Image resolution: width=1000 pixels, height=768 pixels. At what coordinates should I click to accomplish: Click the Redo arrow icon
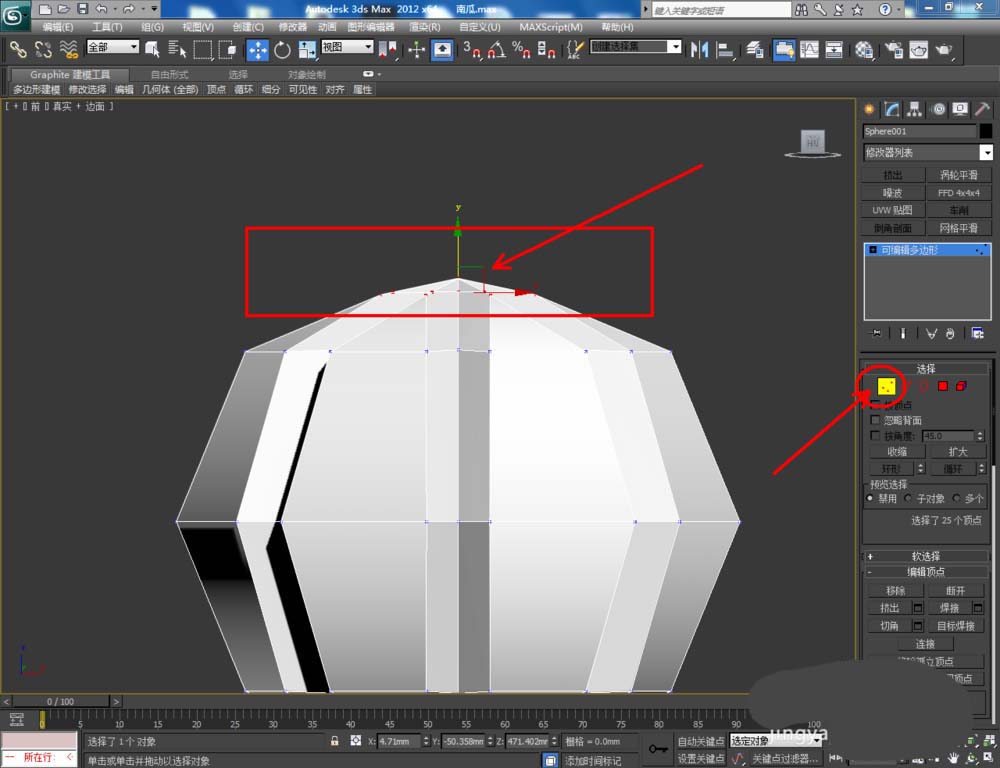click(129, 9)
